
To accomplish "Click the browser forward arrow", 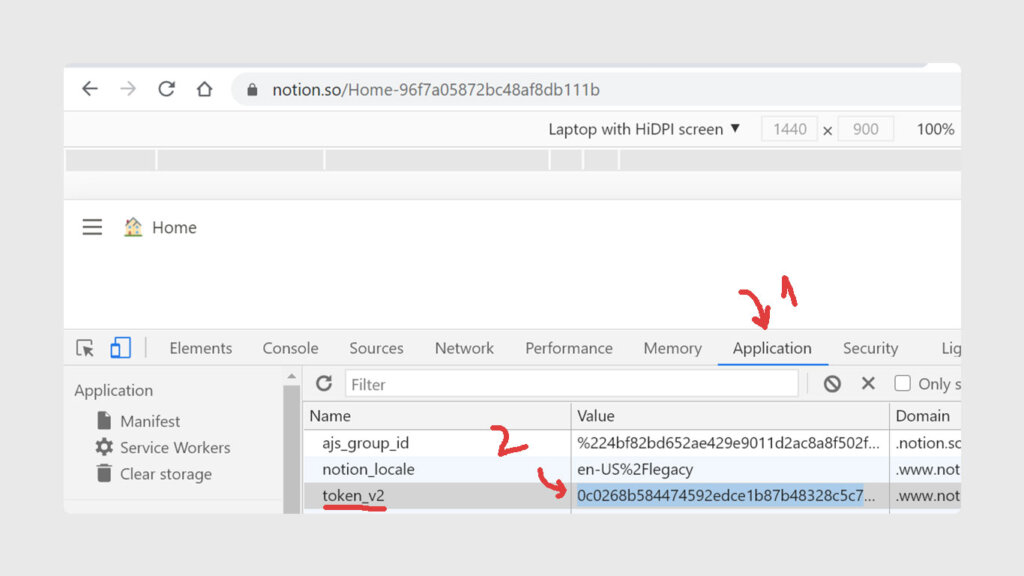I will (128, 89).
